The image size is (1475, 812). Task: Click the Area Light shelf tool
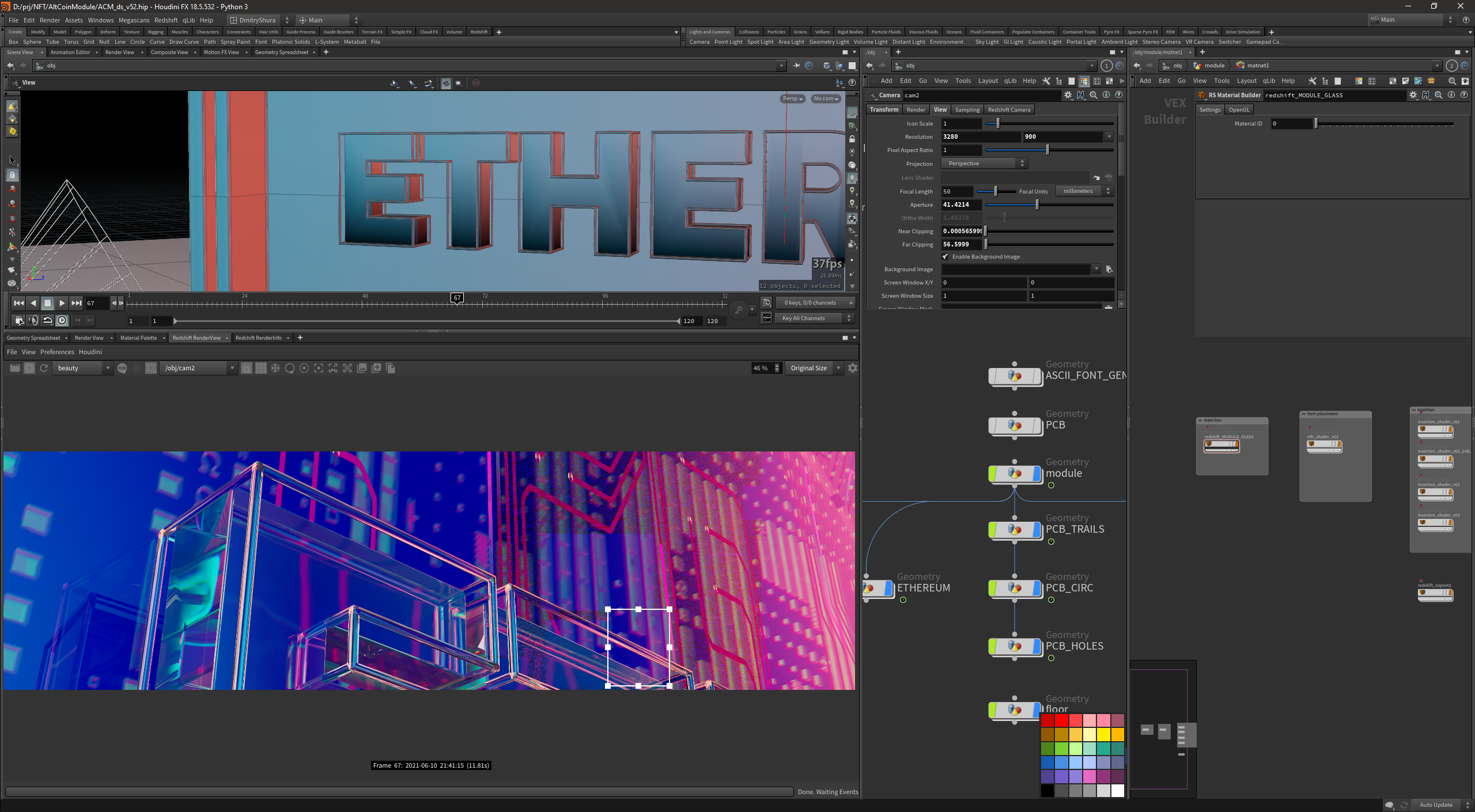click(x=791, y=41)
